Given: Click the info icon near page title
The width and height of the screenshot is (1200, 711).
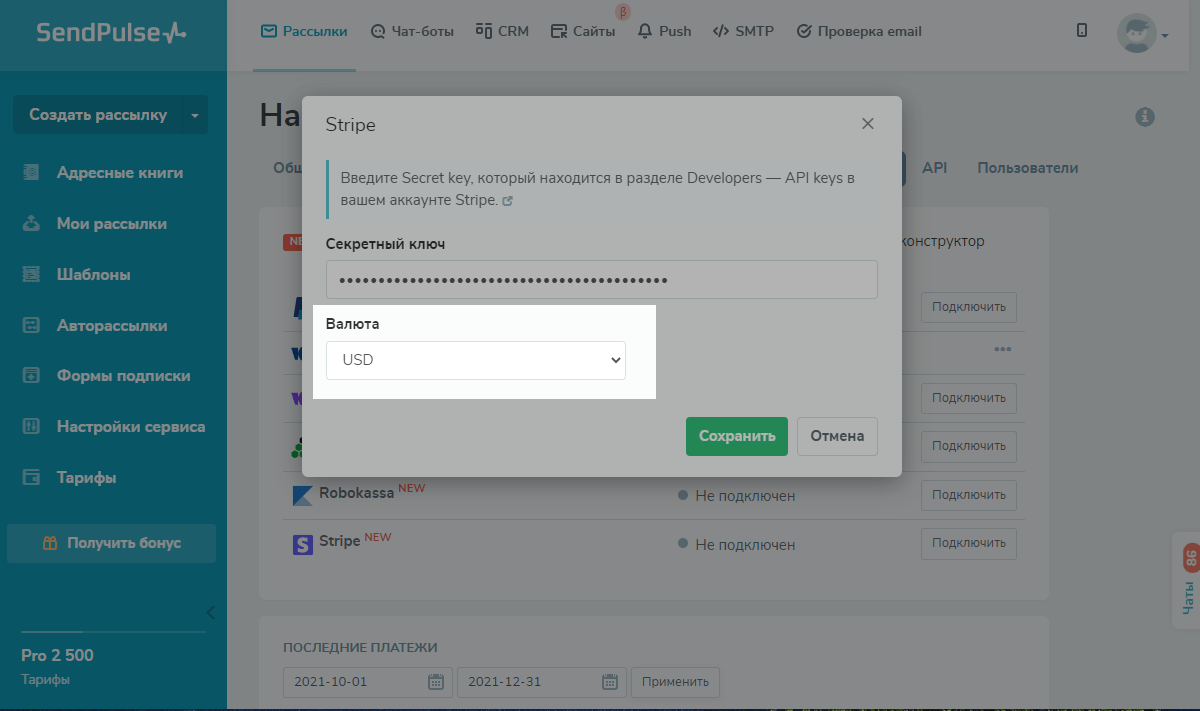Looking at the screenshot, I should 1145,117.
